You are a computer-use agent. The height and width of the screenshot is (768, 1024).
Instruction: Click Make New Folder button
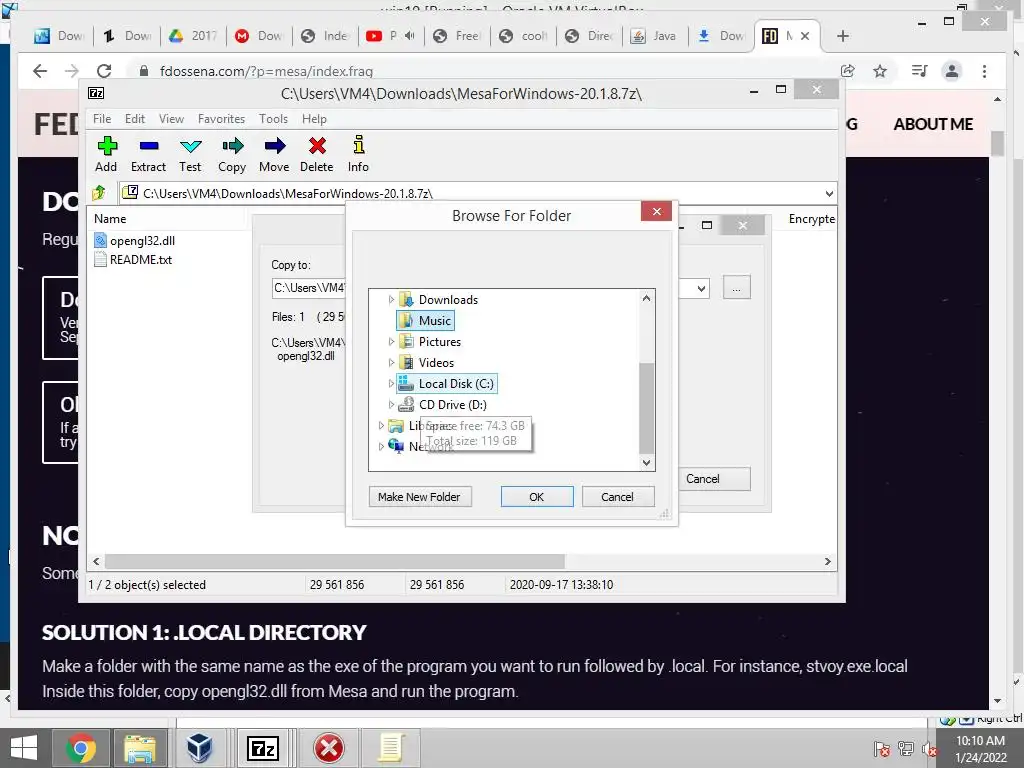coord(420,497)
